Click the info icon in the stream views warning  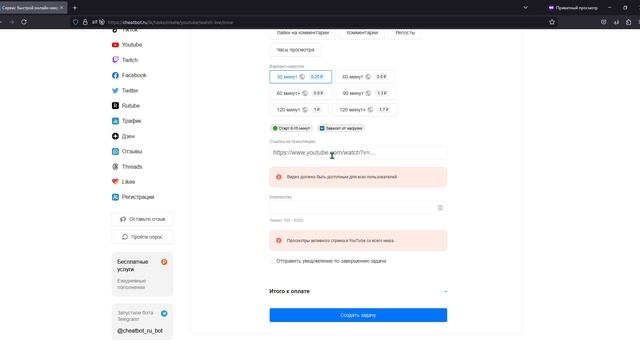(x=279, y=240)
